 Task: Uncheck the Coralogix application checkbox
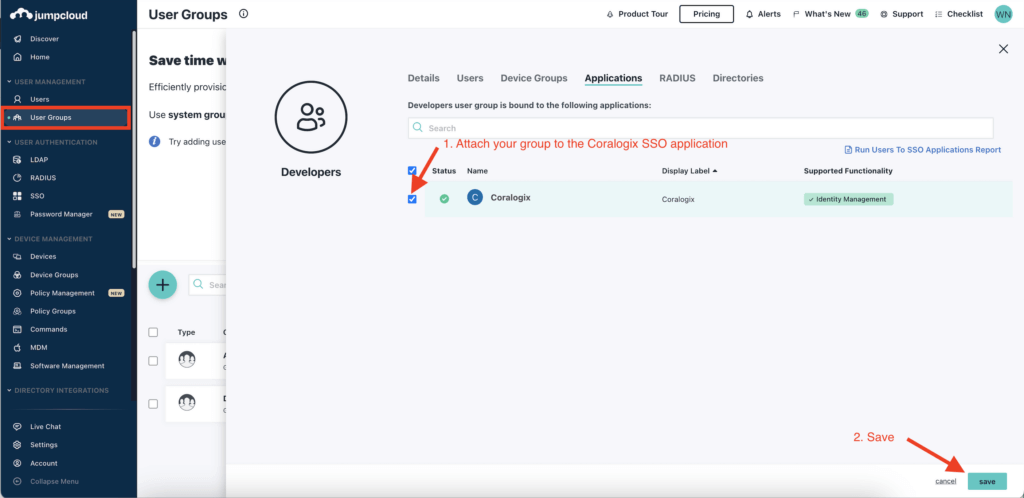[x=412, y=199]
